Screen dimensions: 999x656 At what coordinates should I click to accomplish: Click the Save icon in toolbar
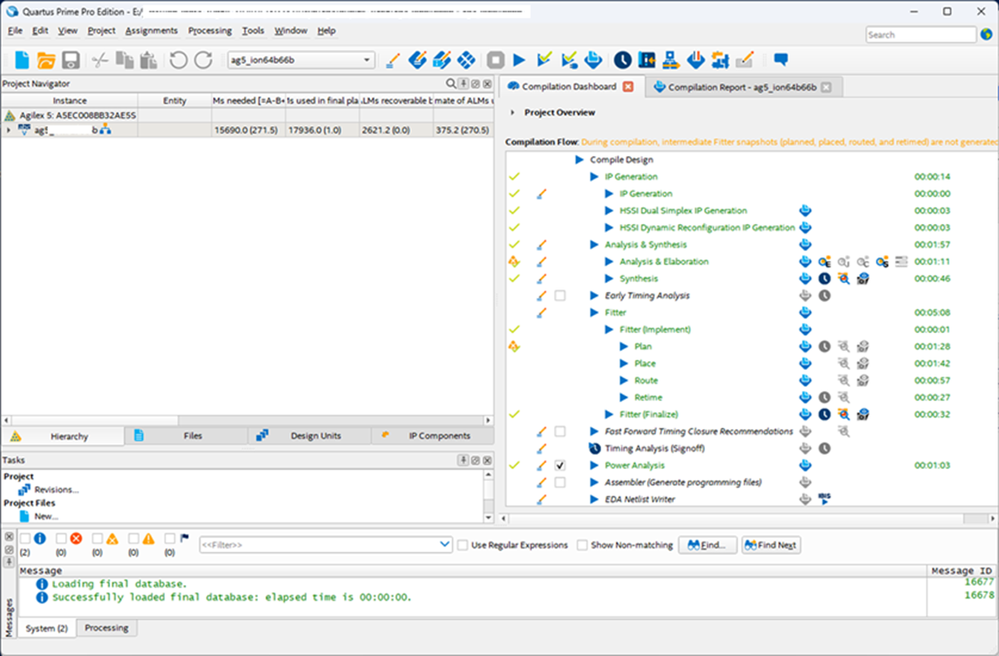point(70,60)
